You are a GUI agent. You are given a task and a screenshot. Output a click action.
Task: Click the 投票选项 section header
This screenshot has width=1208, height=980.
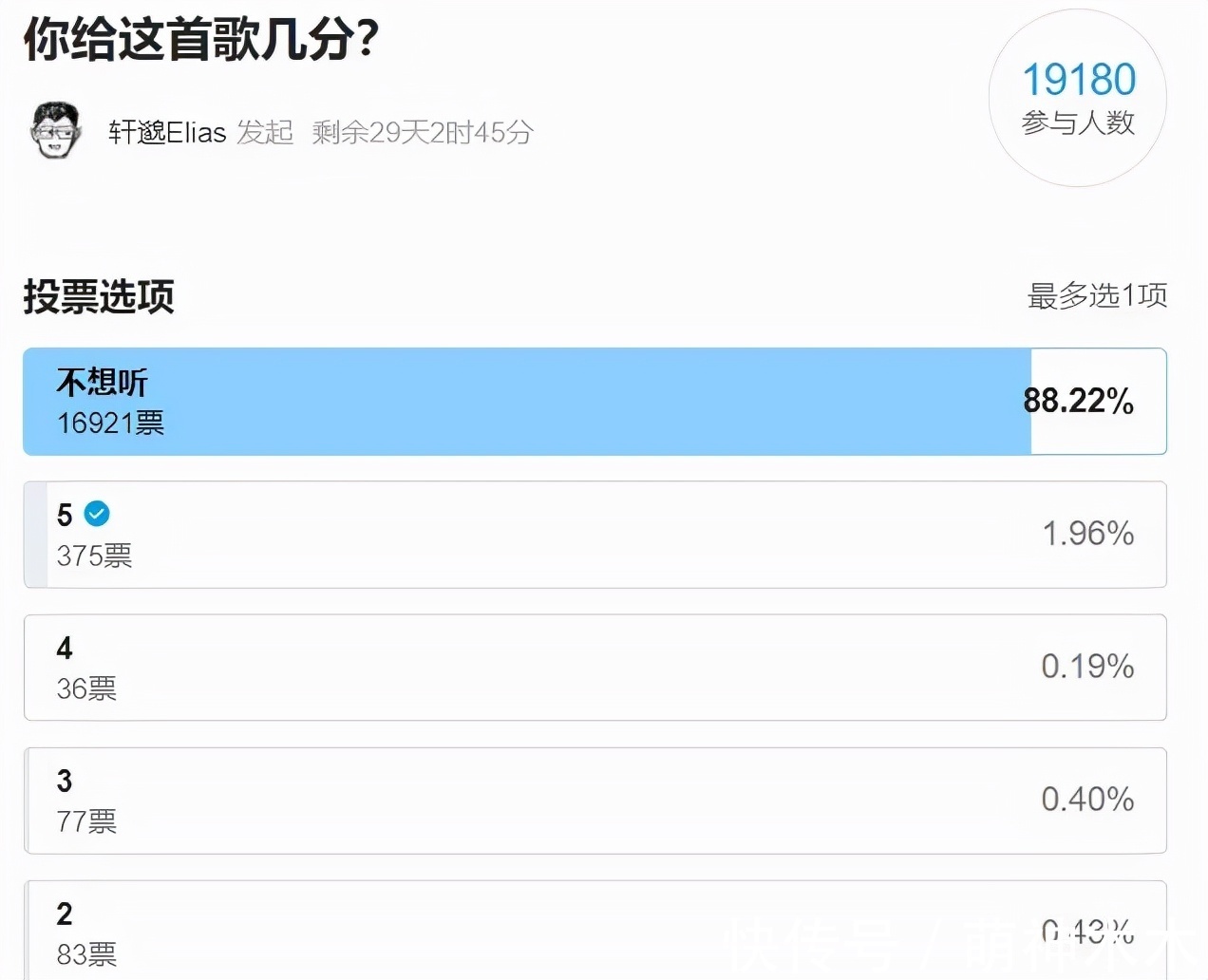tap(98, 297)
